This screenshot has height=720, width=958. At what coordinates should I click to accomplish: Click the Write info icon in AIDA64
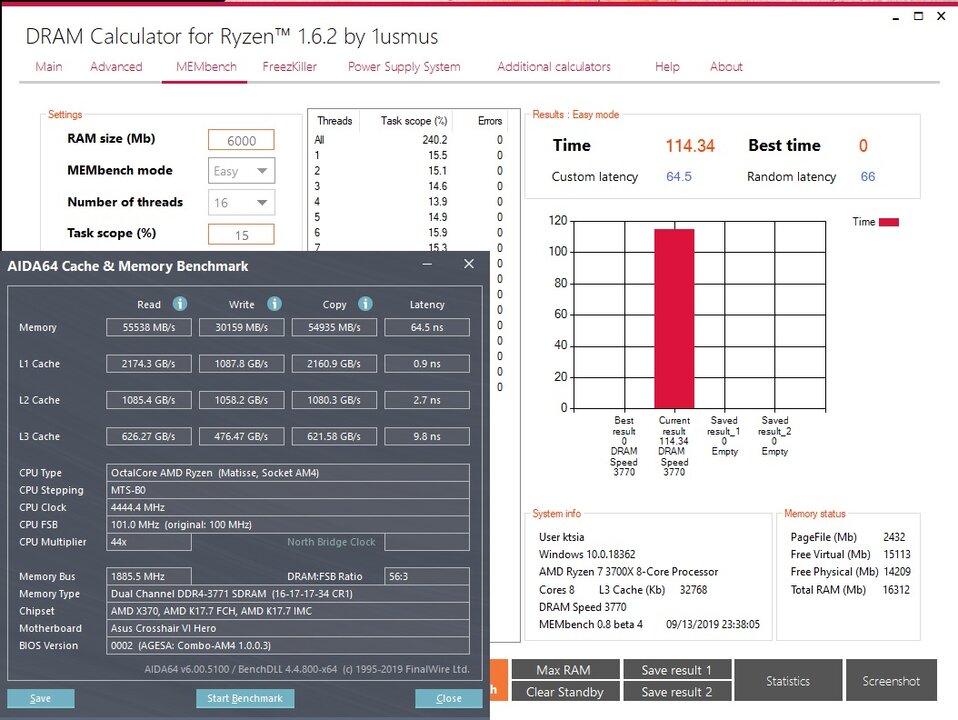(x=274, y=304)
